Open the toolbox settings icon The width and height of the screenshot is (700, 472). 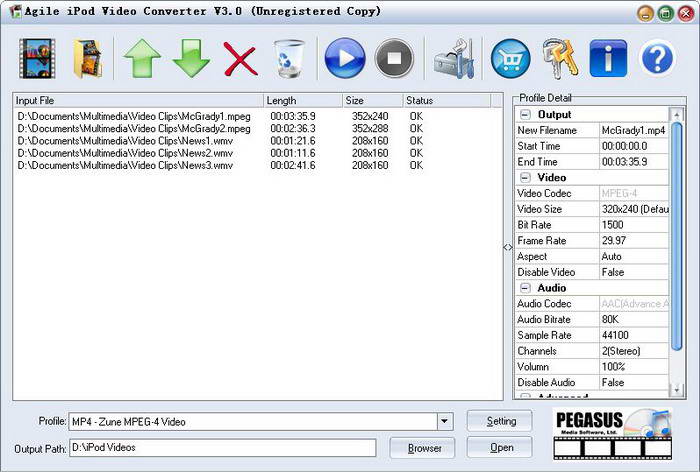point(454,58)
